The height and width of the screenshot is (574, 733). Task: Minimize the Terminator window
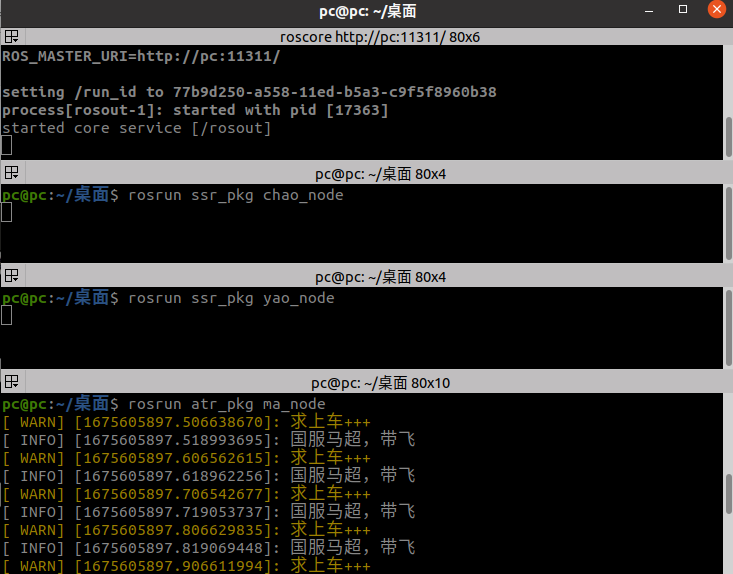point(649,10)
